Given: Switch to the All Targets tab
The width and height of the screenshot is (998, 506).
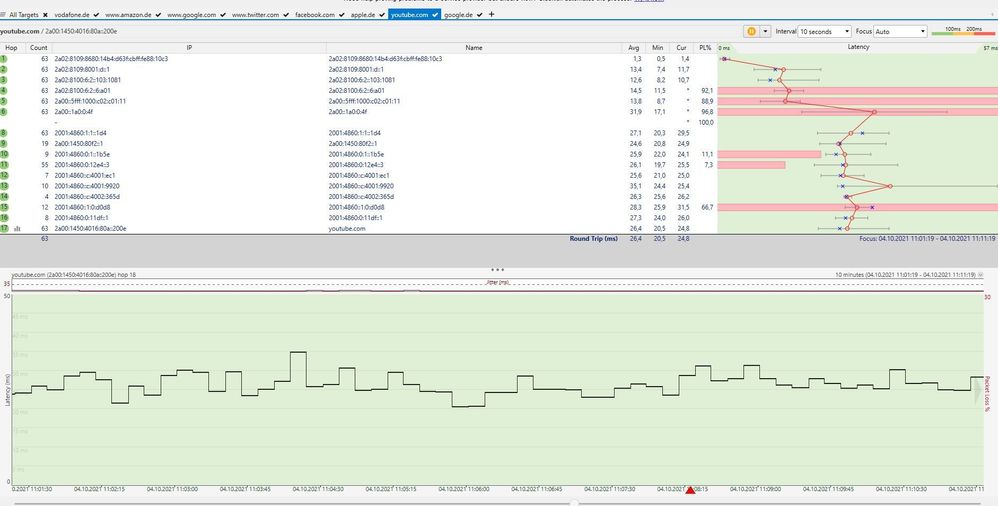Looking at the screenshot, I should click(x=24, y=15).
